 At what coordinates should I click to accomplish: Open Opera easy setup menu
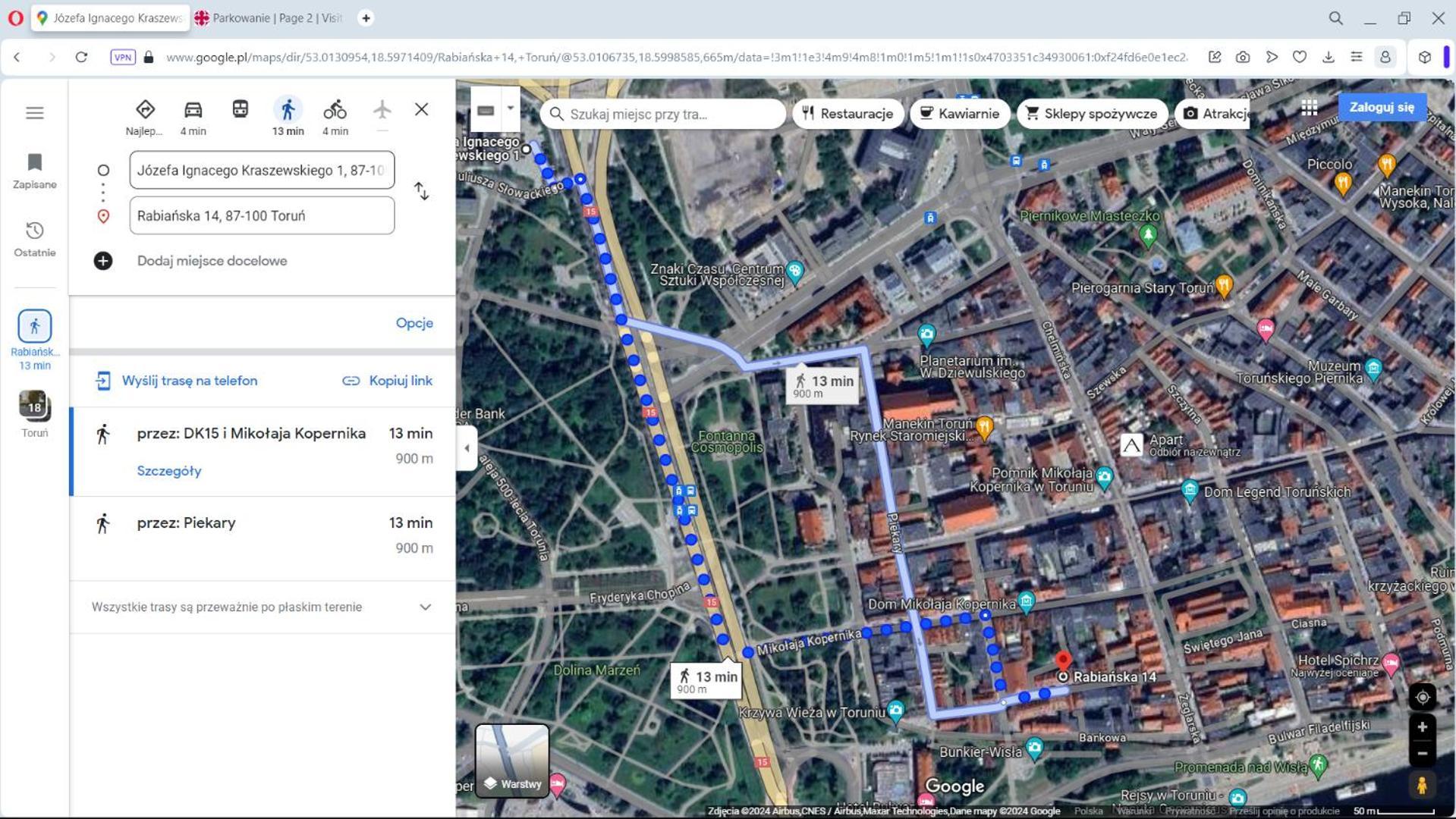point(1357,57)
